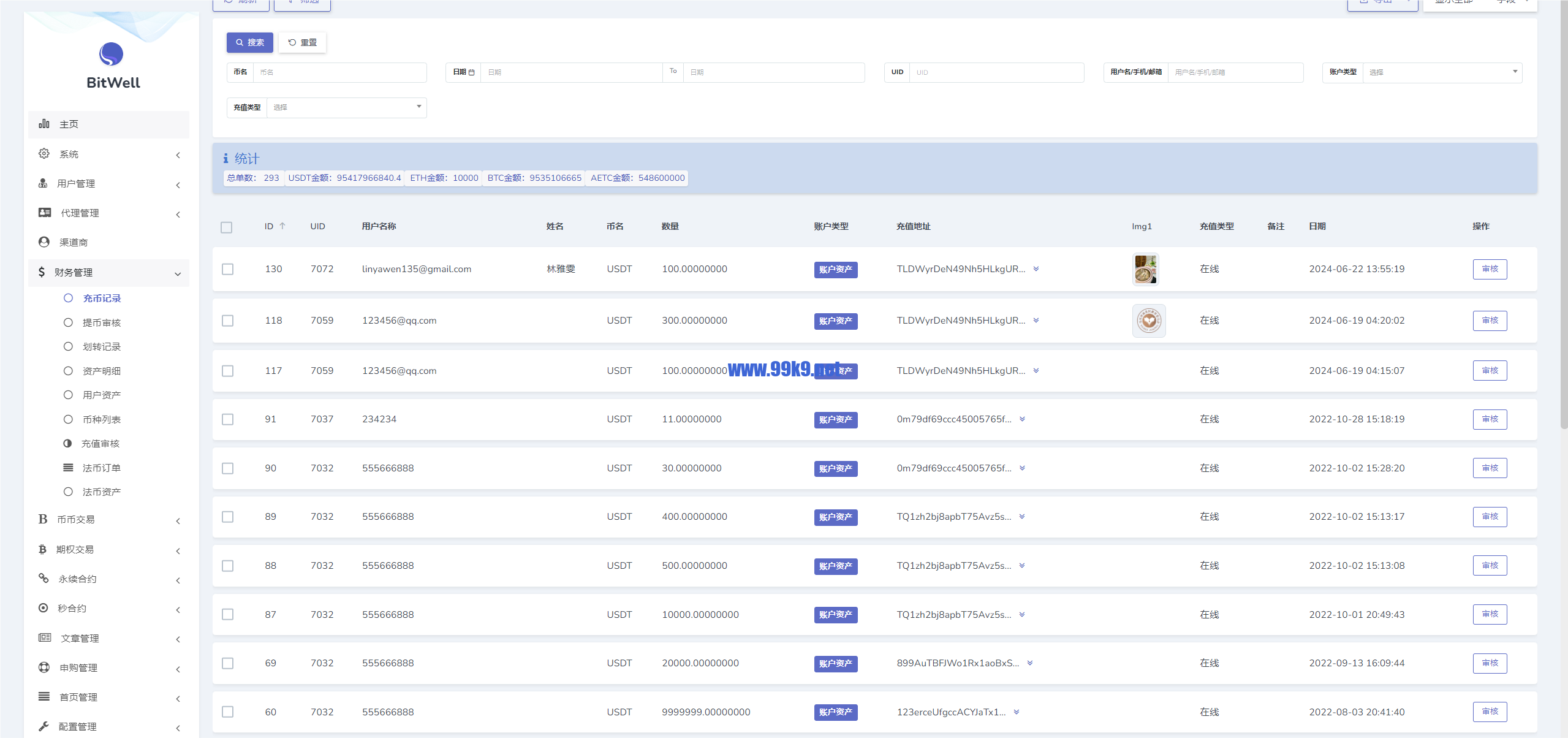Click the 系统 gear icon
The width and height of the screenshot is (1568, 738).
[44, 154]
